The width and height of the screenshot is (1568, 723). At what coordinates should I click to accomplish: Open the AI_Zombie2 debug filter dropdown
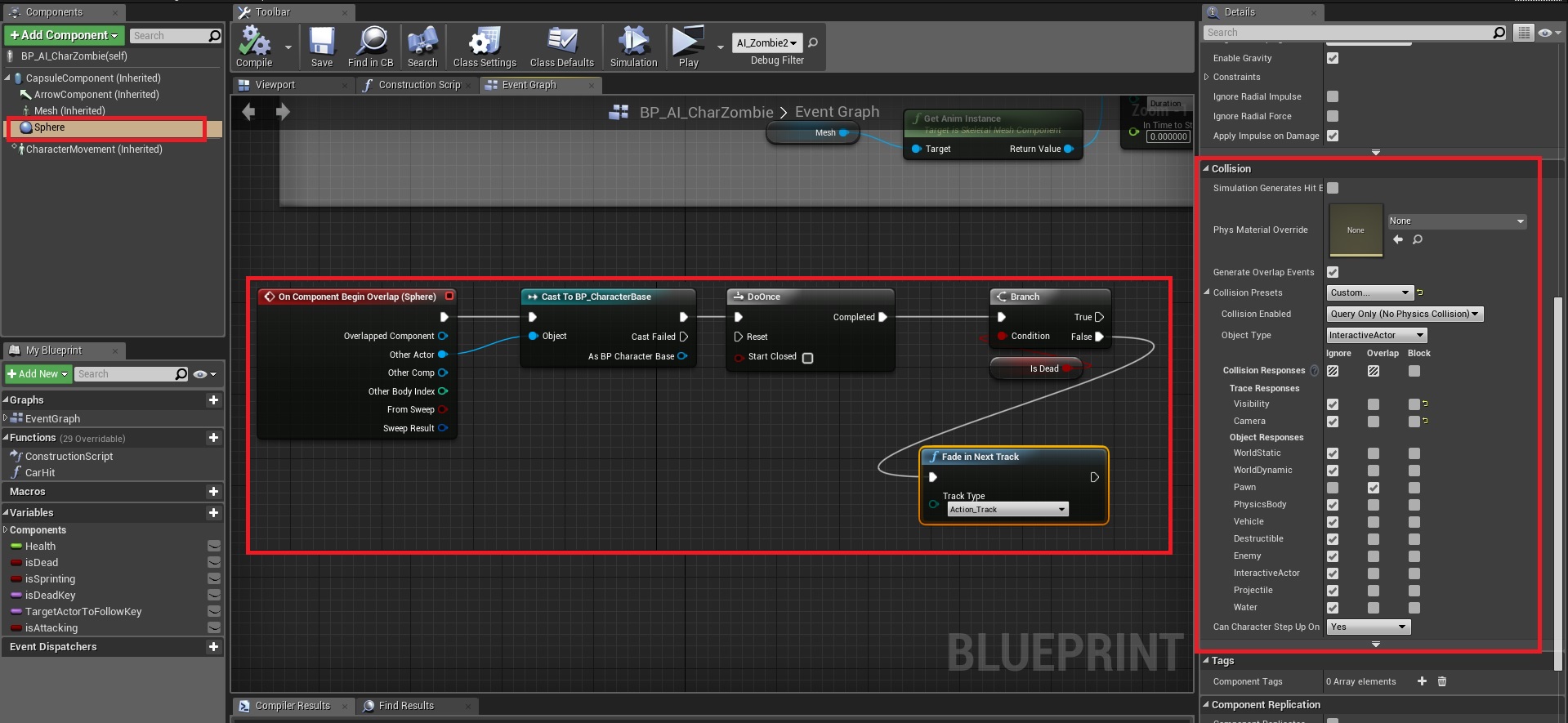[766, 42]
